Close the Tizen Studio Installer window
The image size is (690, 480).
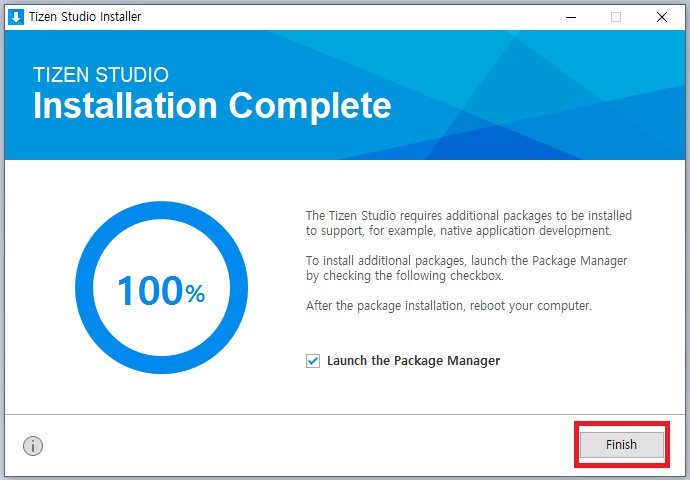[661, 17]
